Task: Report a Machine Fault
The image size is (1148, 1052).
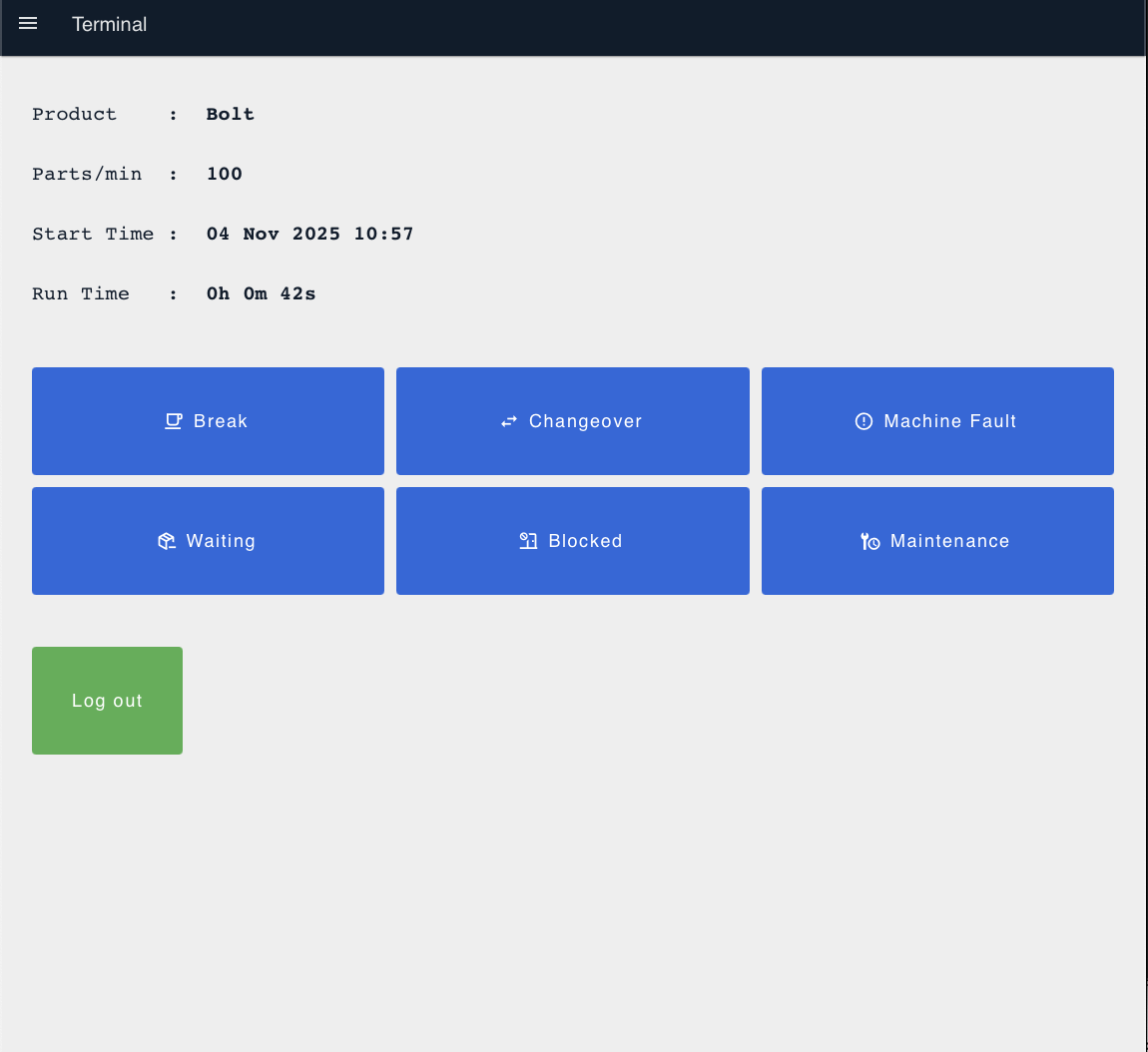Action: pos(937,421)
